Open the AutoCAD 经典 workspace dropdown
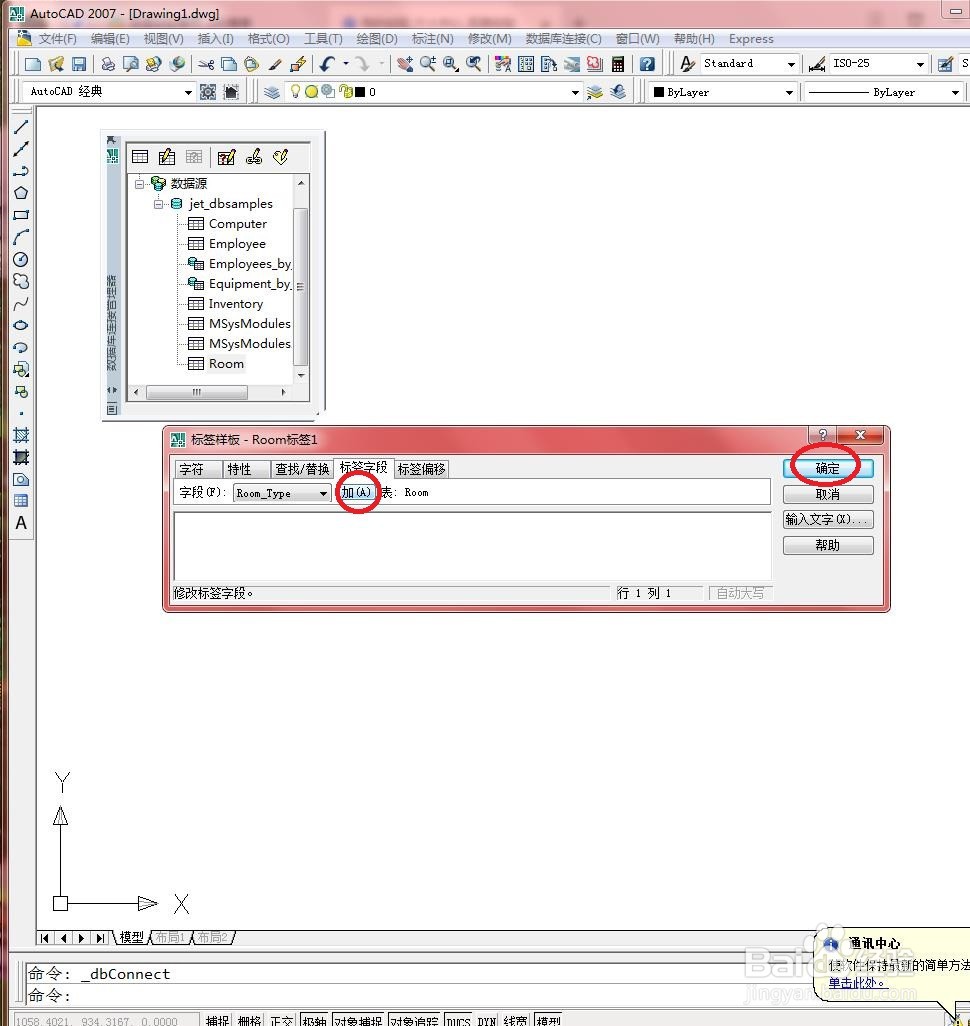 (x=189, y=92)
